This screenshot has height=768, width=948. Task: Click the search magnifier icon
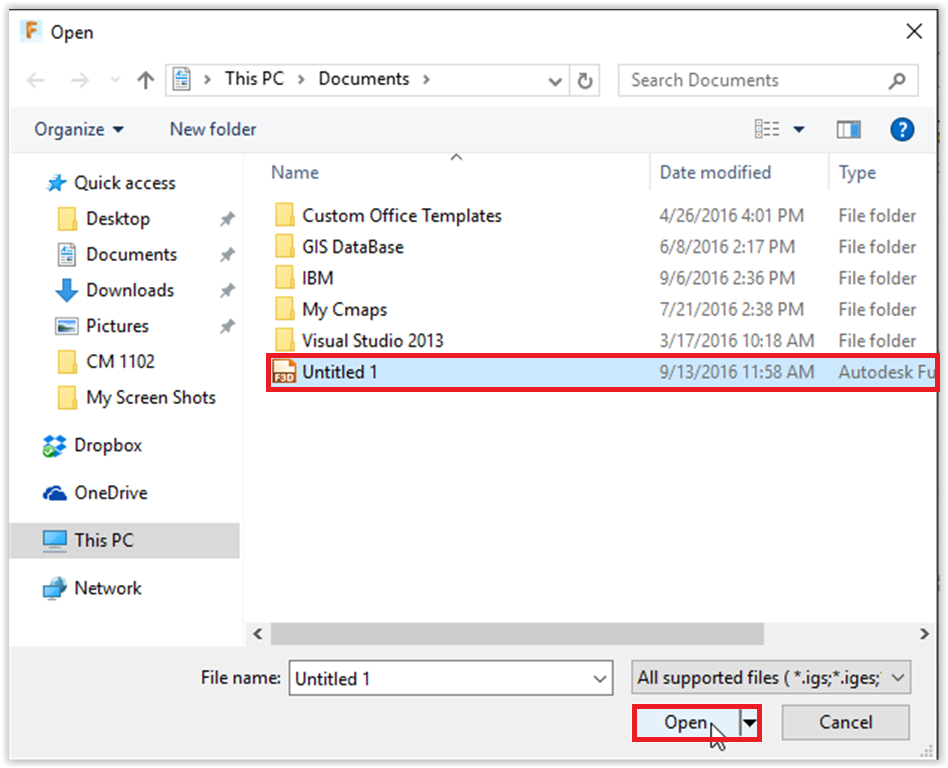pyautogui.click(x=897, y=81)
